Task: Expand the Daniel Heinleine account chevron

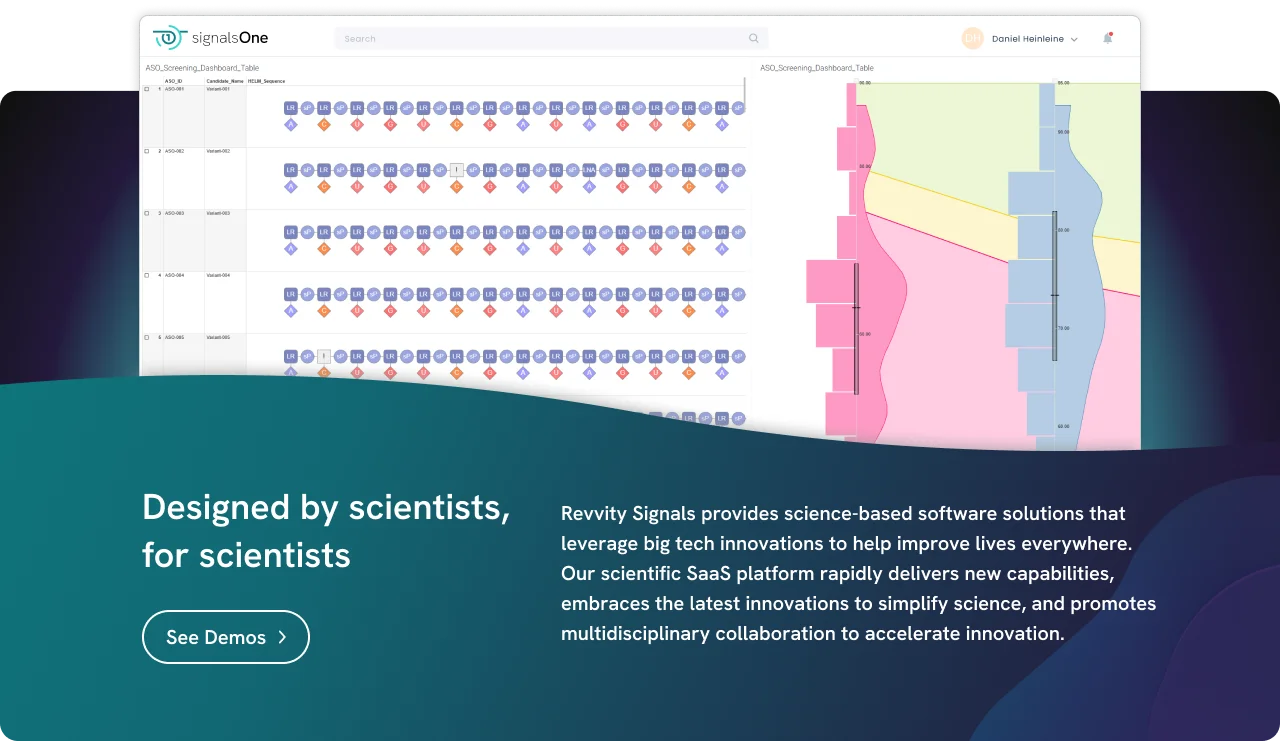Action: 1074,39
